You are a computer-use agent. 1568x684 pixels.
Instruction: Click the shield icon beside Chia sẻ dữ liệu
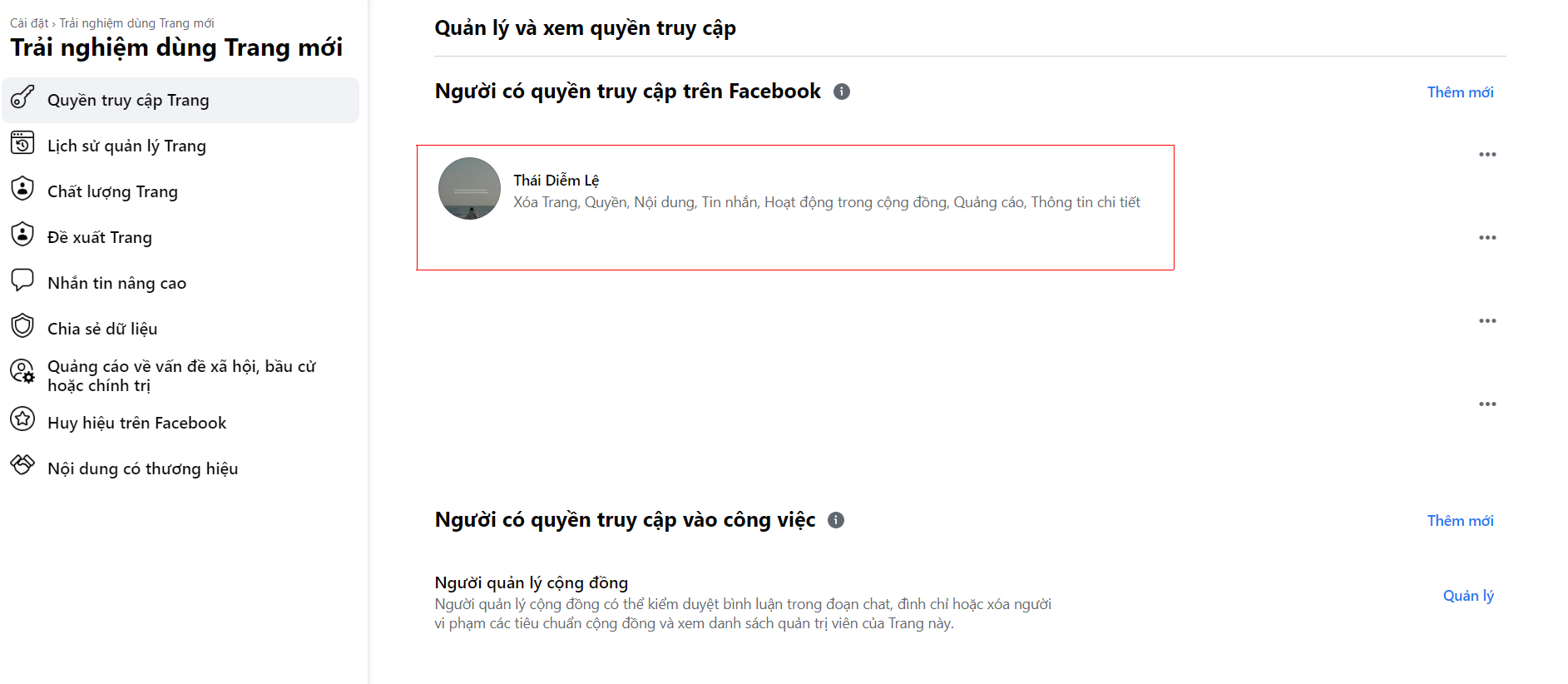[x=22, y=326]
